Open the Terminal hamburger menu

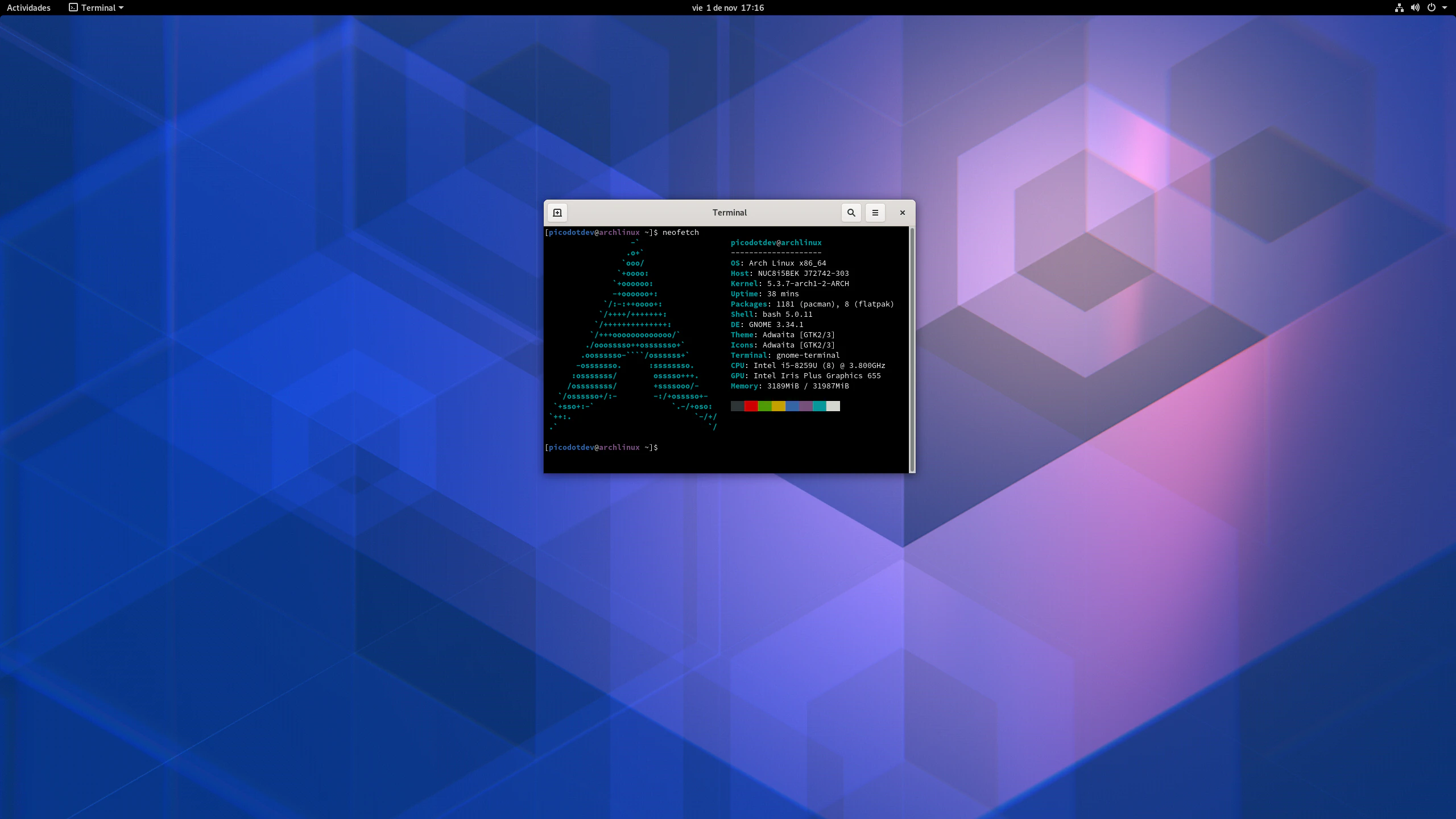875,213
